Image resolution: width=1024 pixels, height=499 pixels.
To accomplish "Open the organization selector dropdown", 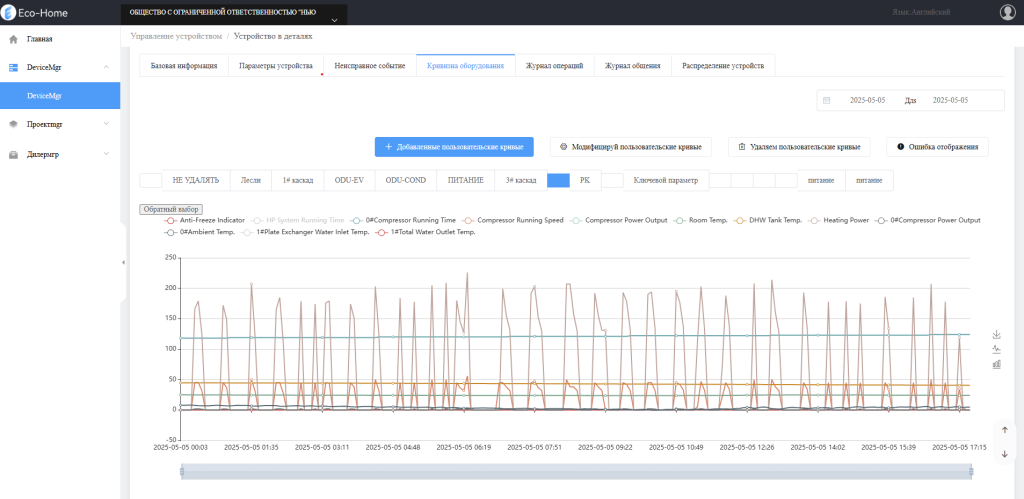I will click(234, 14).
